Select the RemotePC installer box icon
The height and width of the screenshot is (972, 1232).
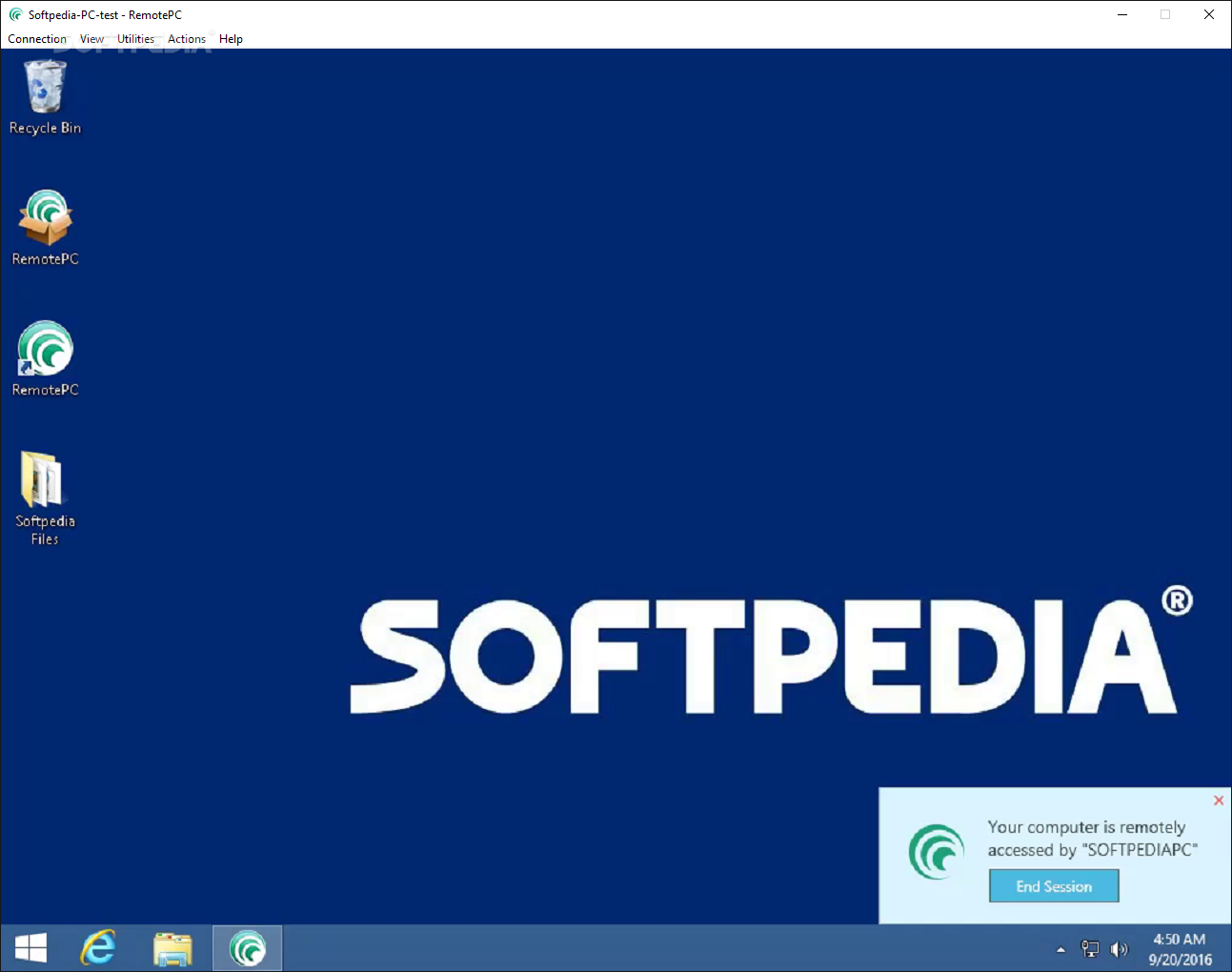coord(45,228)
